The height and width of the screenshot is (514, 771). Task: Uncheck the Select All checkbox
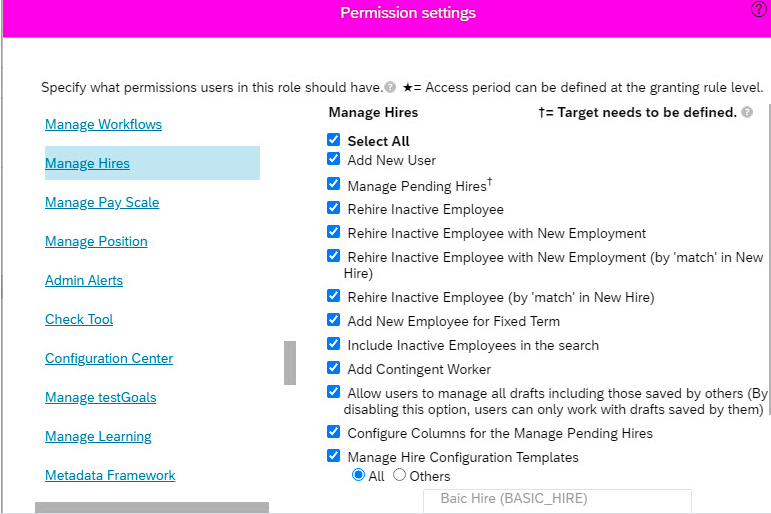(x=334, y=140)
